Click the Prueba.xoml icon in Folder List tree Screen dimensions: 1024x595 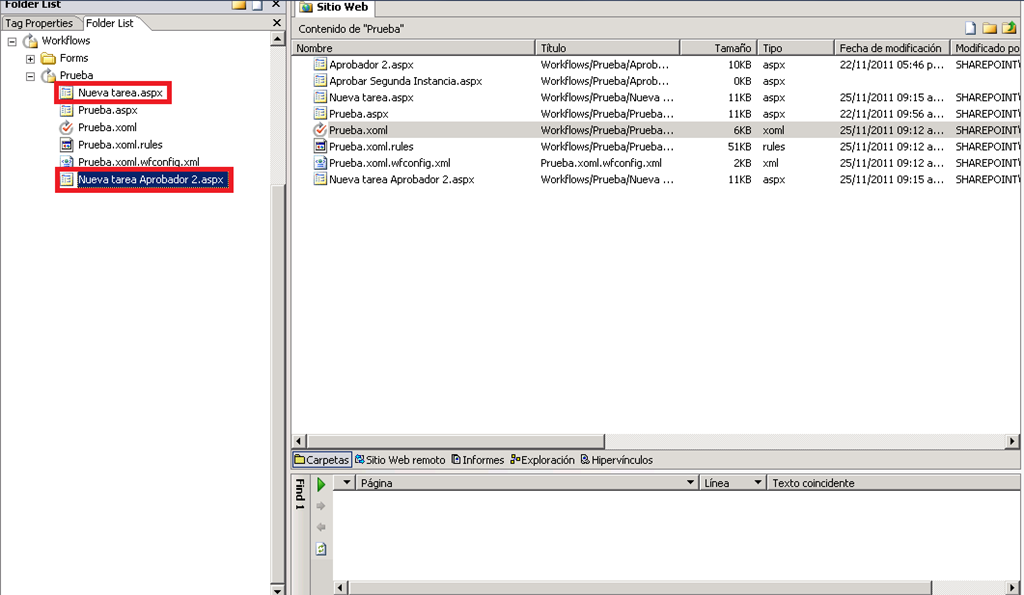[x=66, y=127]
